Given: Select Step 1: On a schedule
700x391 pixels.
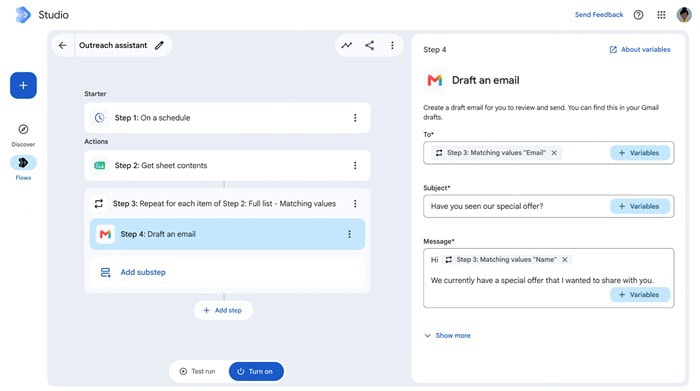Looking at the screenshot, I should coord(227,118).
